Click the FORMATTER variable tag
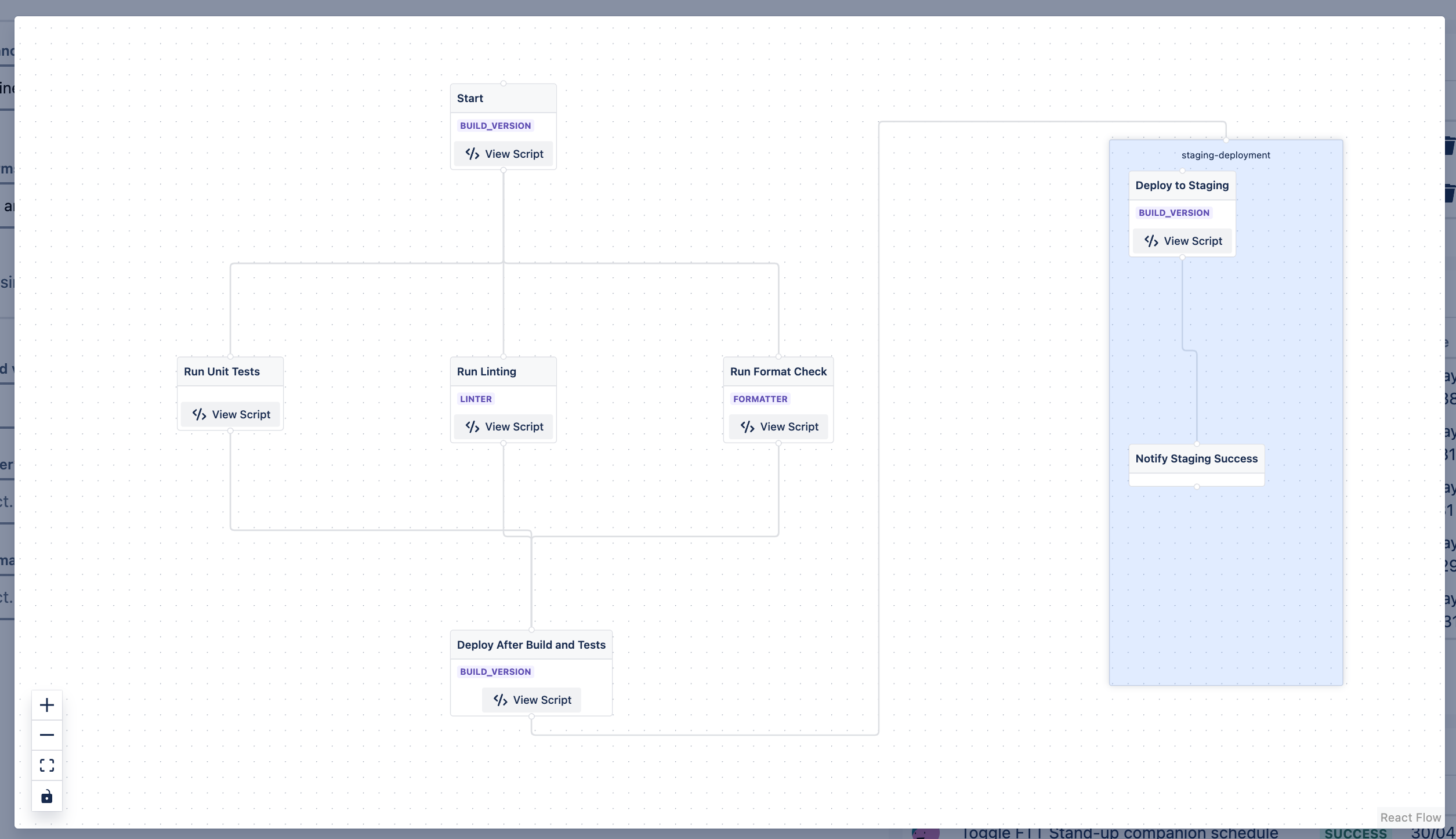The width and height of the screenshot is (1456, 839). pyautogui.click(x=760, y=399)
